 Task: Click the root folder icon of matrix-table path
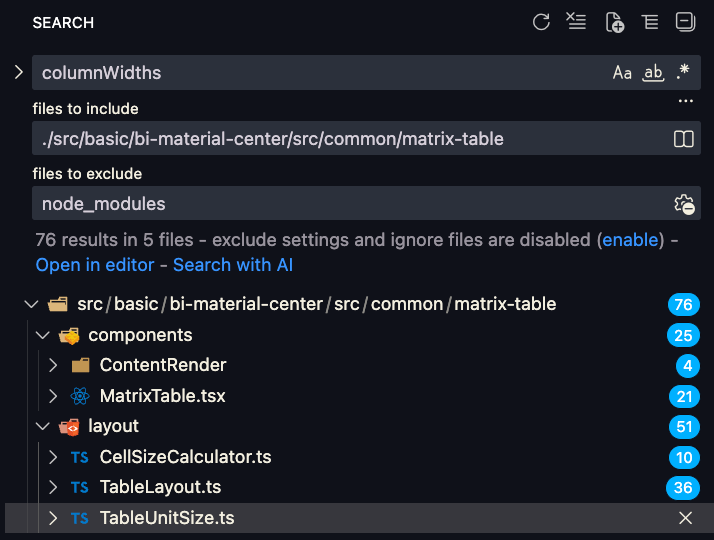click(58, 304)
